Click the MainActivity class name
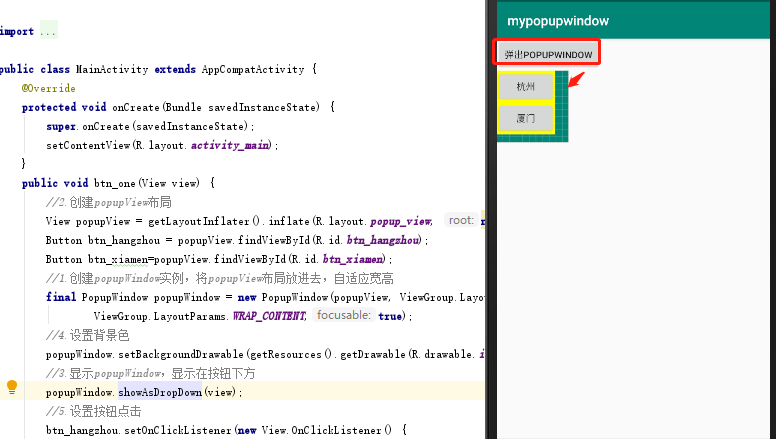Image resolution: width=776 pixels, height=439 pixels. [x=112, y=69]
